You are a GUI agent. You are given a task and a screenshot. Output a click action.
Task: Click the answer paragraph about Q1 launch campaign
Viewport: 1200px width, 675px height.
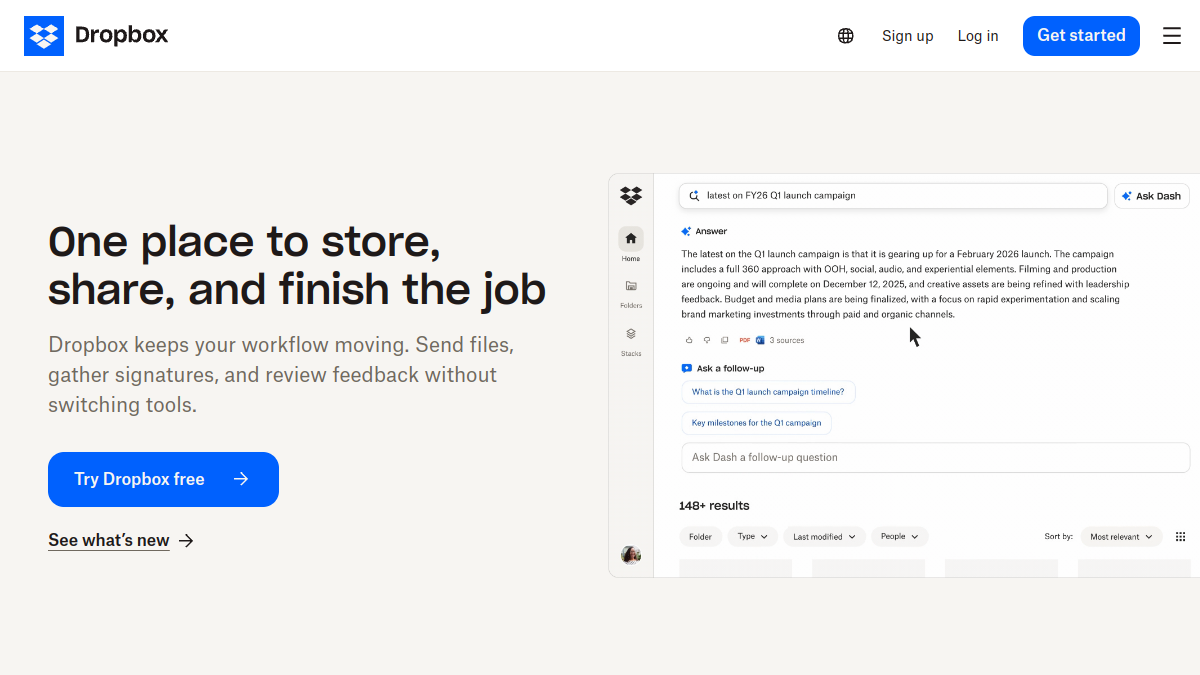(x=905, y=284)
